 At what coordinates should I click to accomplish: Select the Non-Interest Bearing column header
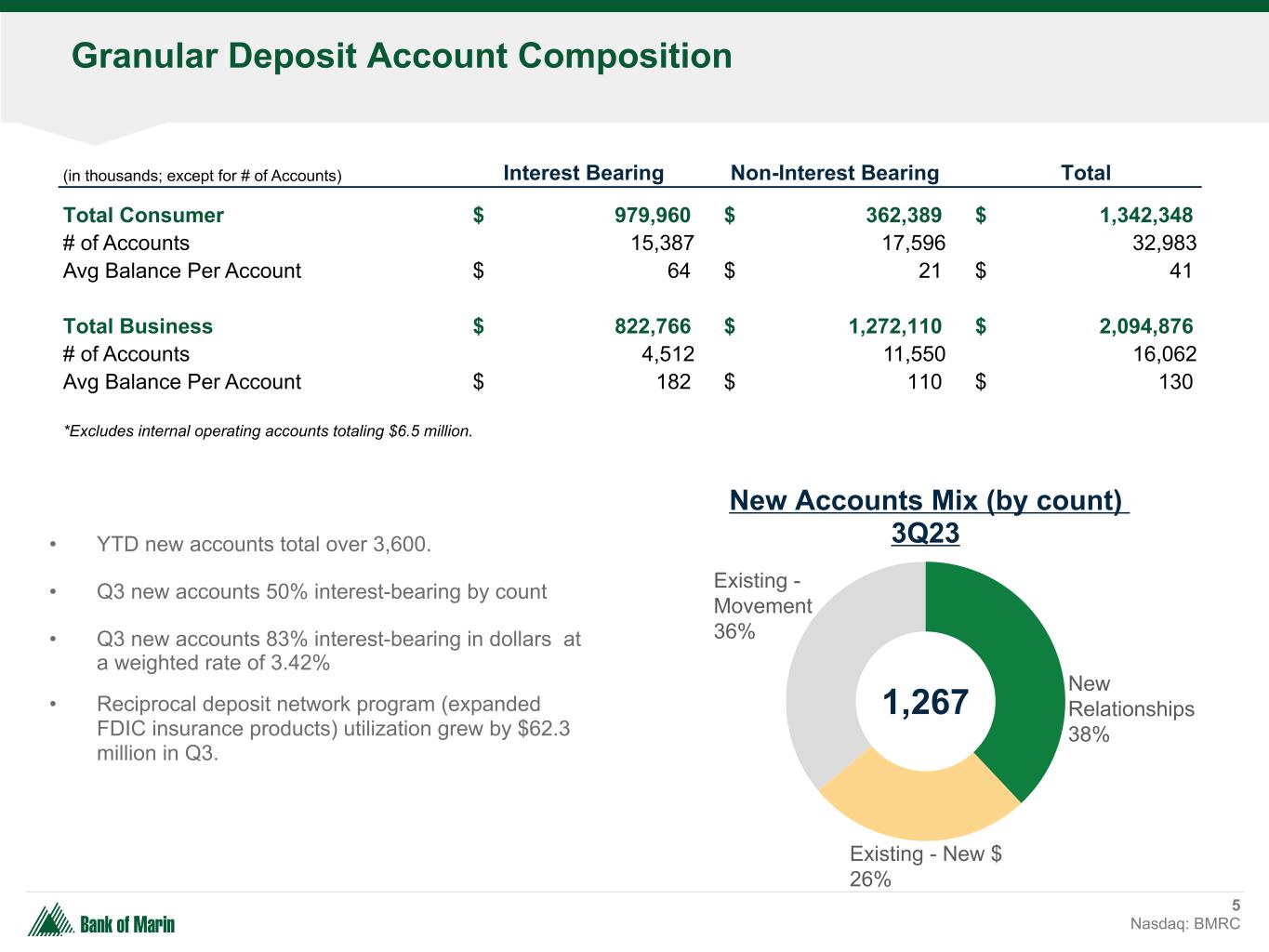tap(834, 173)
